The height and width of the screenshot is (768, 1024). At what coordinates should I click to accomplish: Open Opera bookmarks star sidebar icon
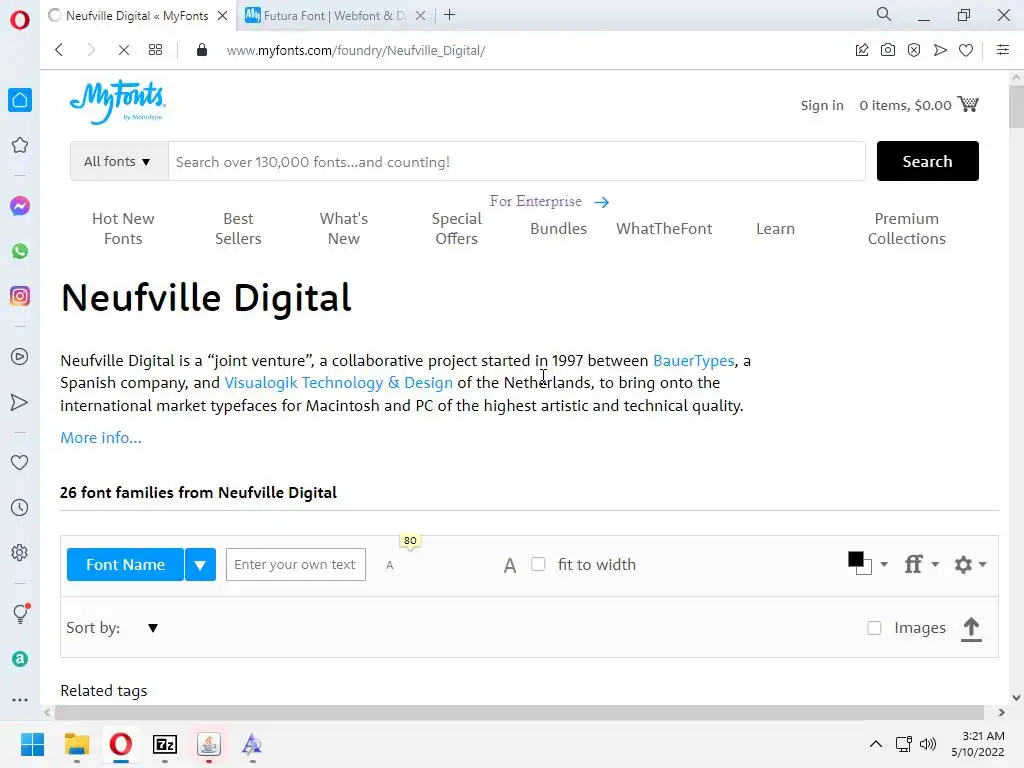click(x=20, y=145)
